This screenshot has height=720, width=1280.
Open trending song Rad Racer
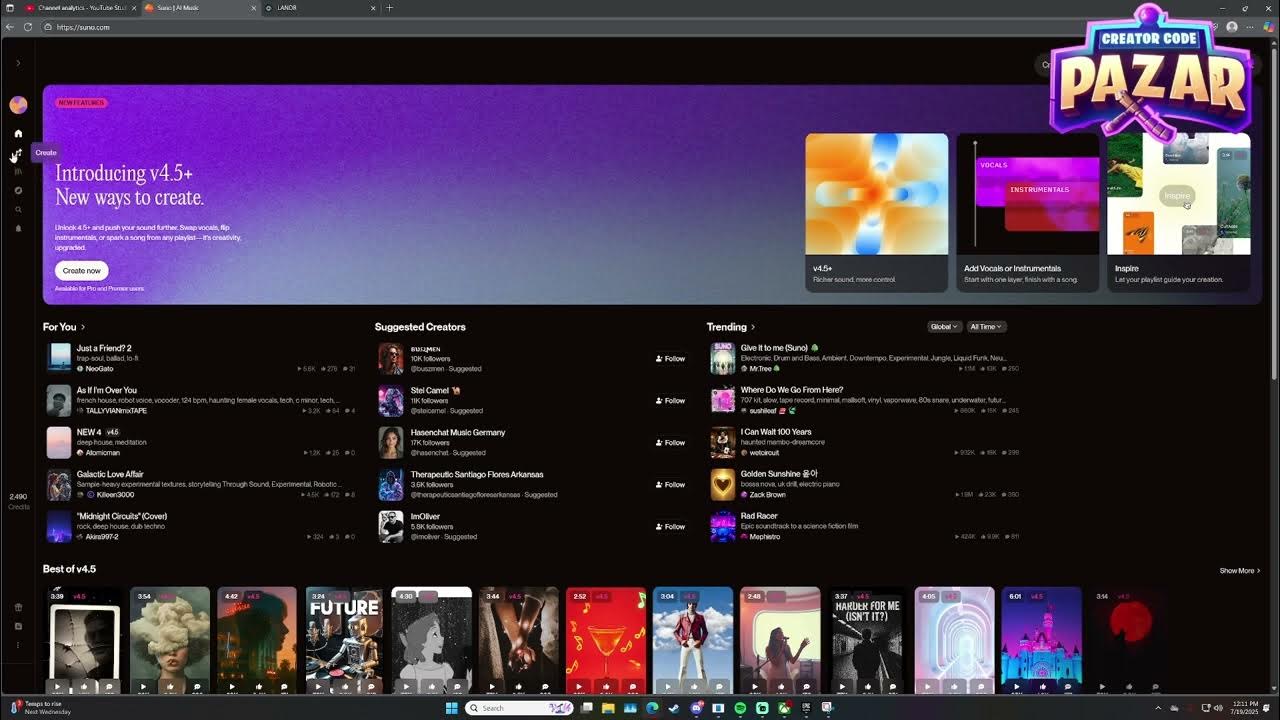click(759, 516)
